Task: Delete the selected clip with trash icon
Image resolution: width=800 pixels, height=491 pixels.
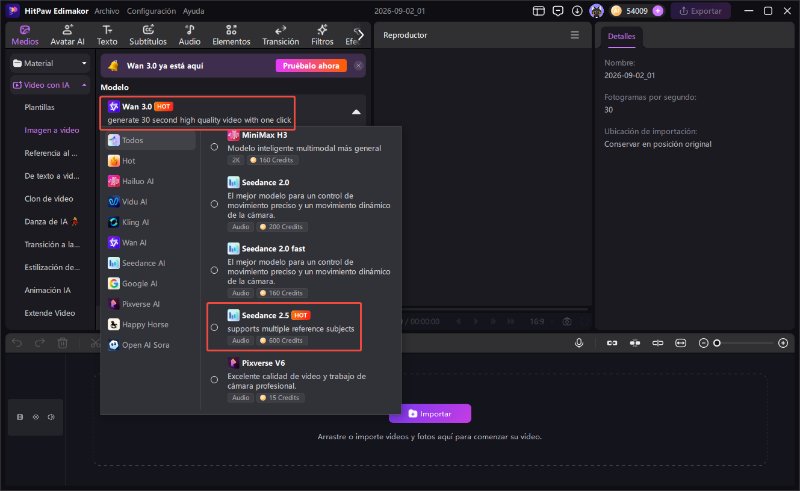Action: 62,343
